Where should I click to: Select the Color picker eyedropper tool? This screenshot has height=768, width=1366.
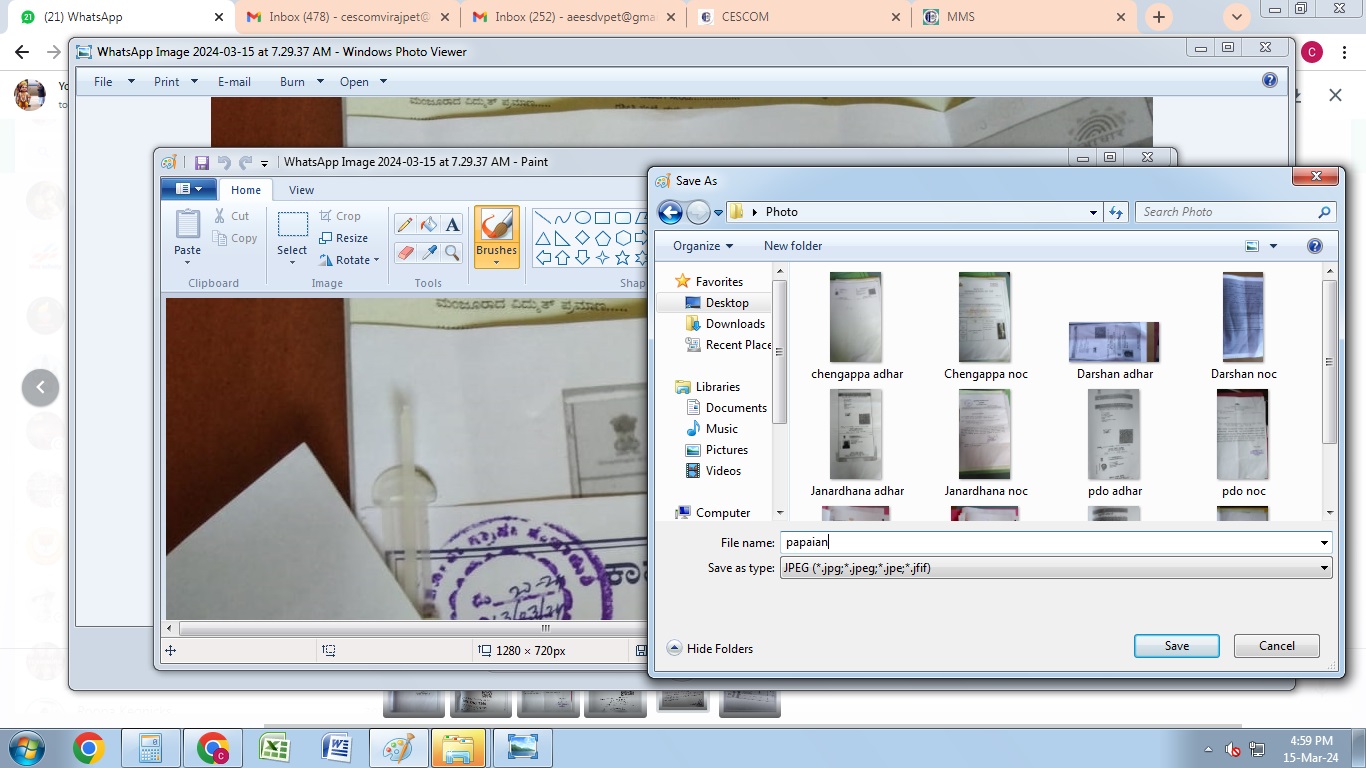point(429,252)
